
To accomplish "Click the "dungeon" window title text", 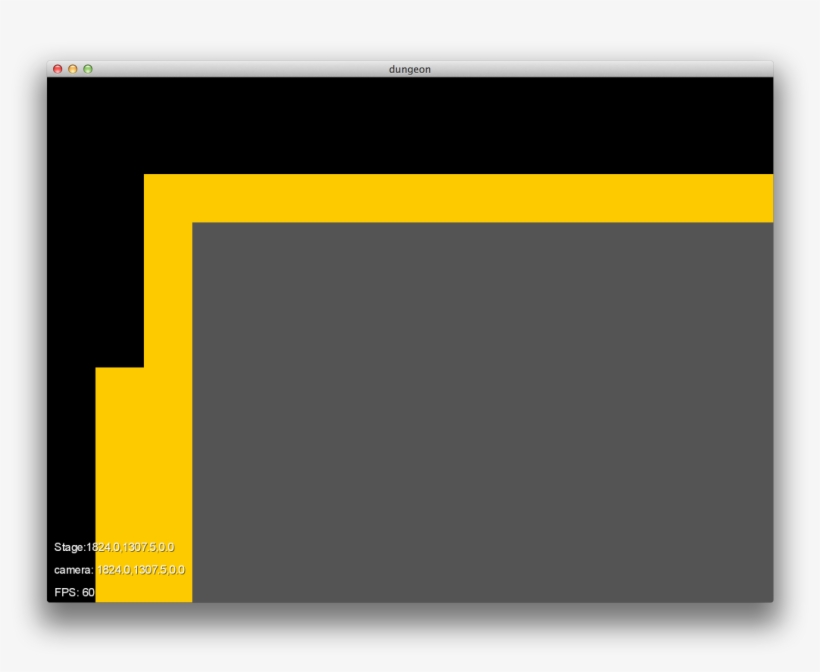I will click(410, 69).
